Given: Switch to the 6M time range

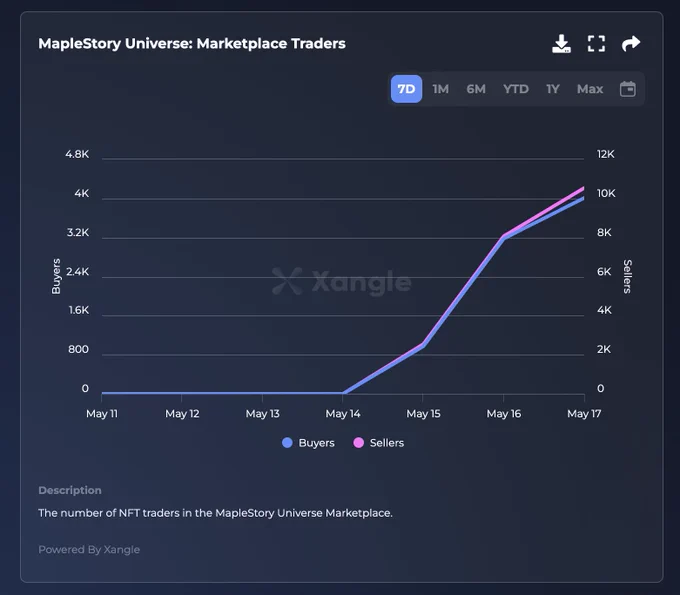Looking at the screenshot, I should 476,89.
